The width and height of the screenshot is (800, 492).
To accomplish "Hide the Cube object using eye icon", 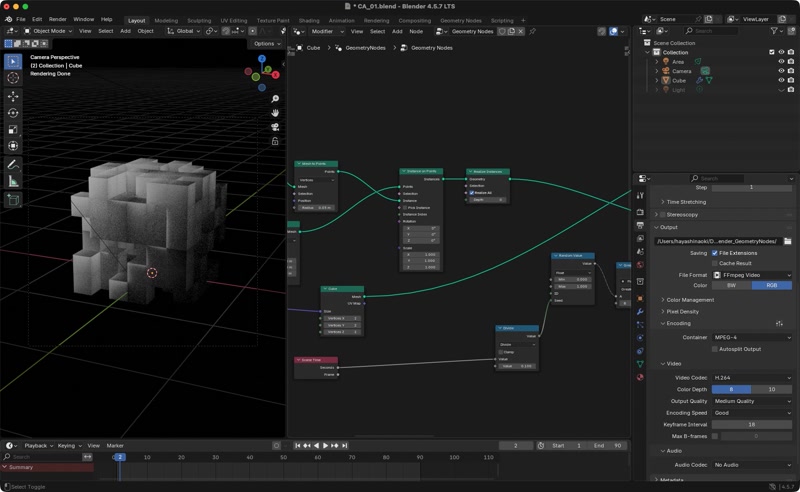I will point(782,80).
